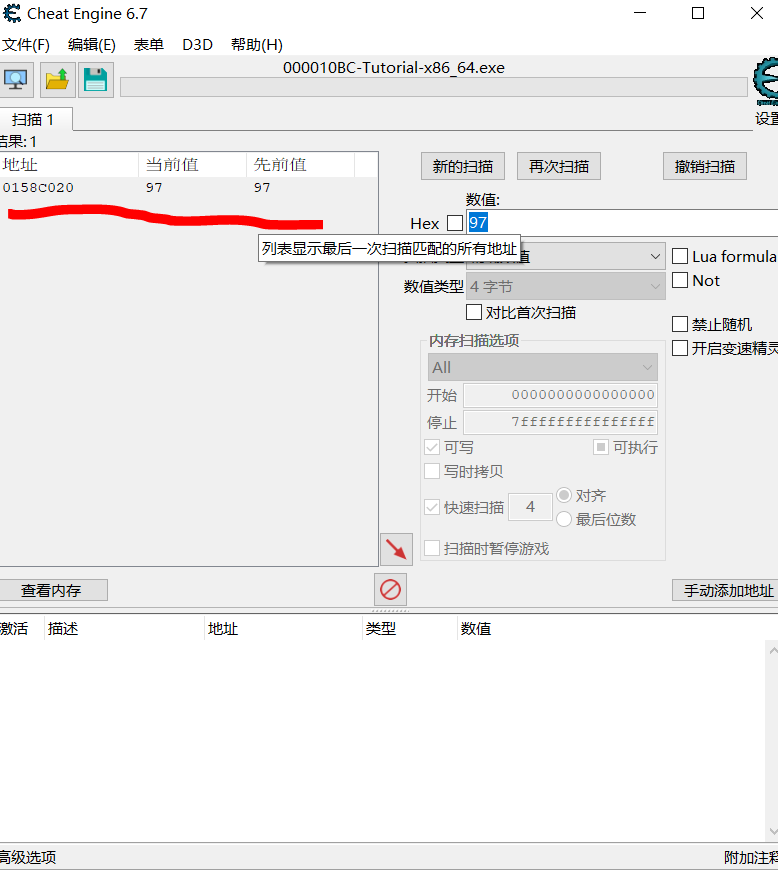Enable the Hex checkbox
Screen dimensions: 778x870
455,223
